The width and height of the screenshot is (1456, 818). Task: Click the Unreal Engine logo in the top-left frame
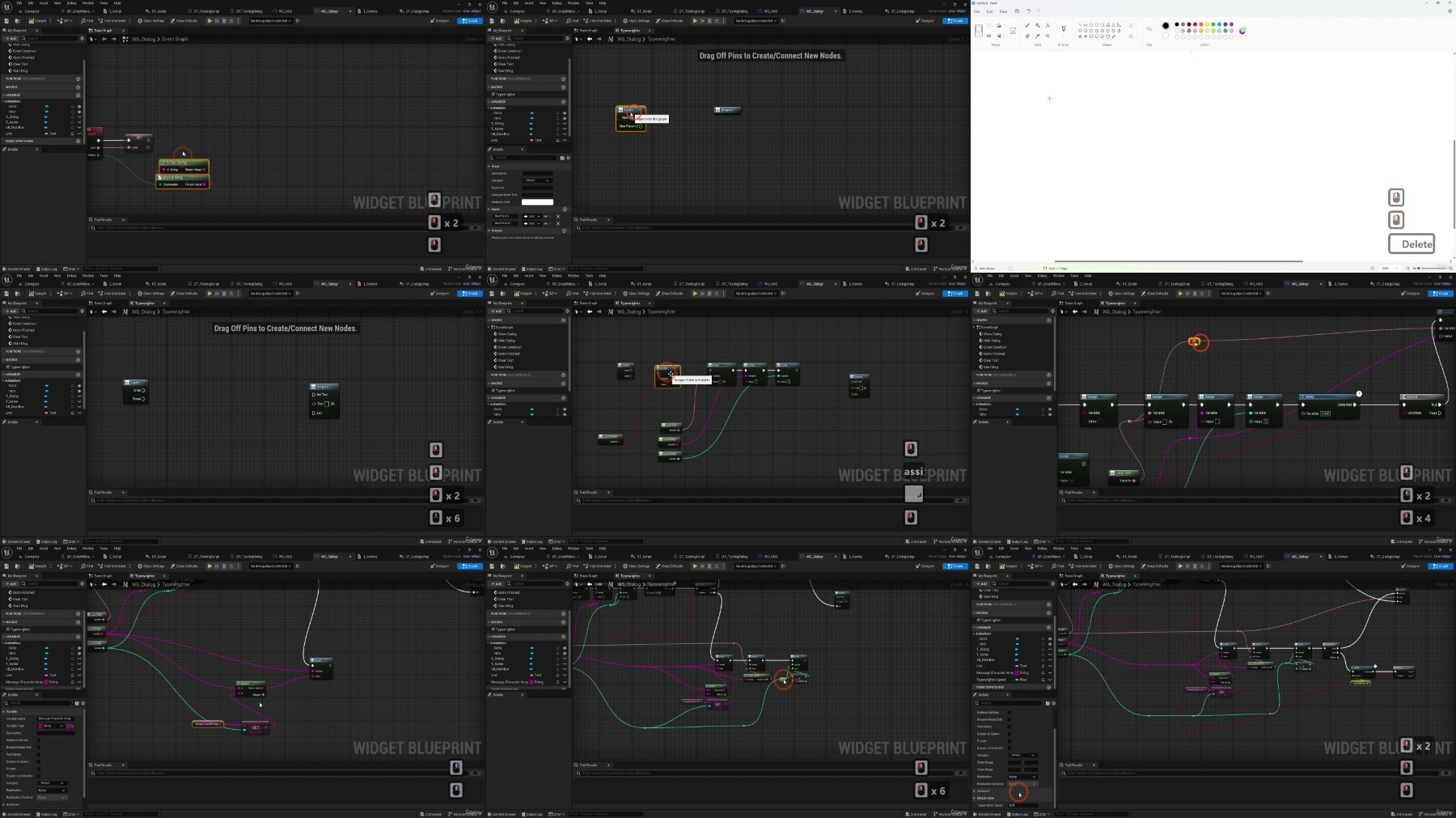[x=7, y=6]
